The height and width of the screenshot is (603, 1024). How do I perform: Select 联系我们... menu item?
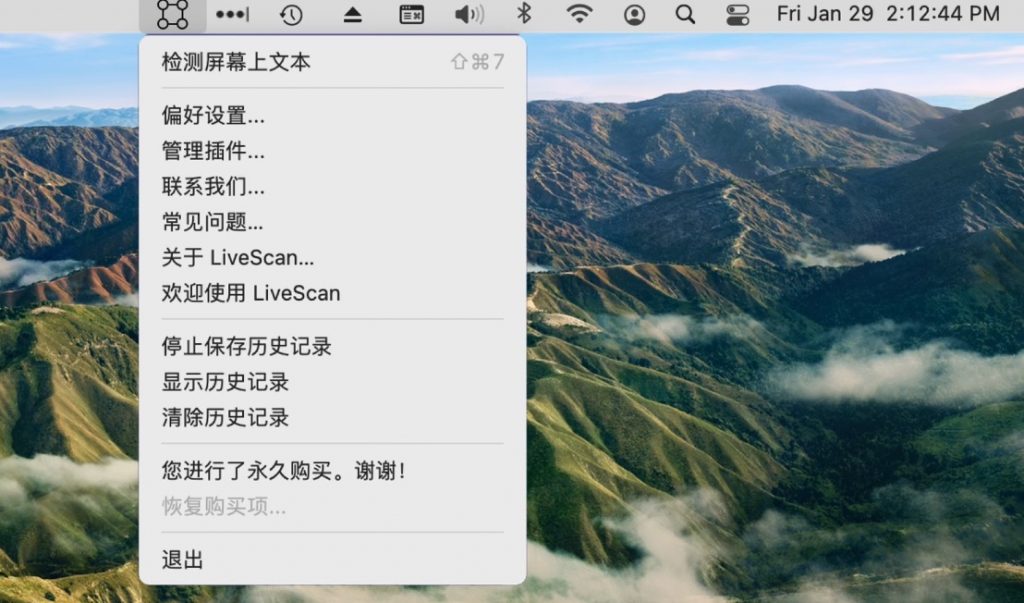[332, 187]
